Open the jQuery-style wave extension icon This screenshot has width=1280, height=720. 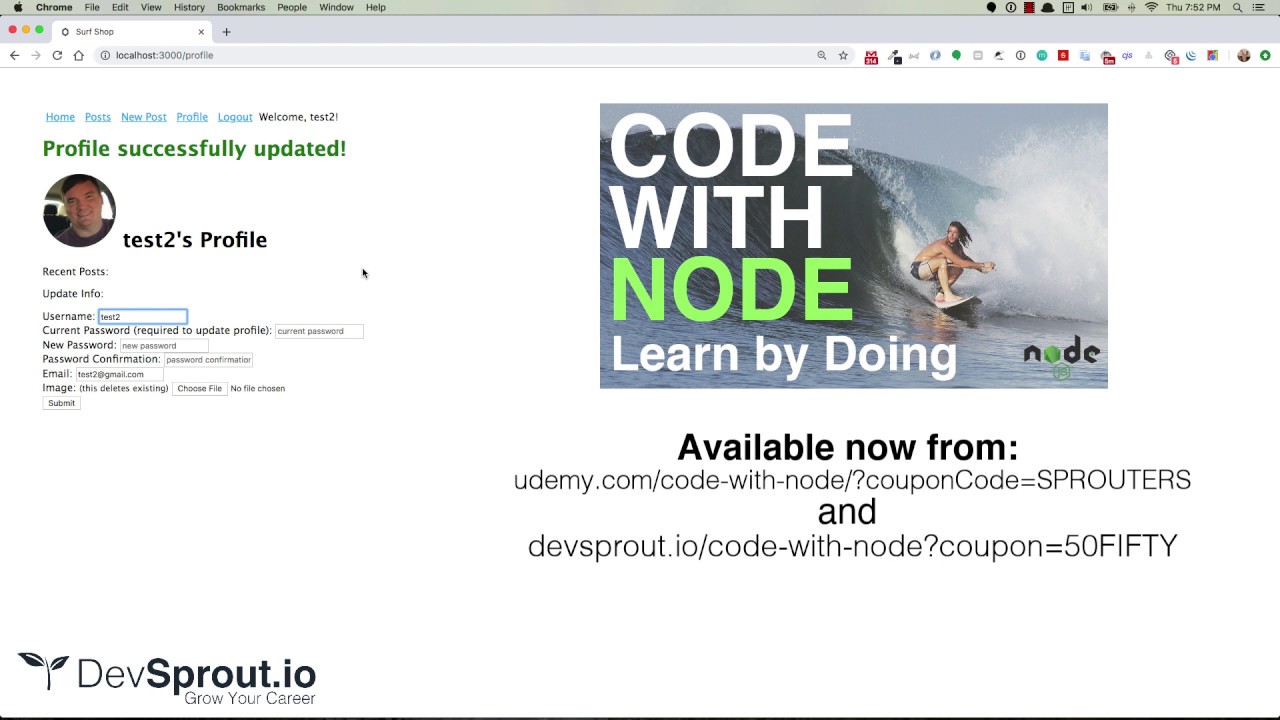[1191, 55]
